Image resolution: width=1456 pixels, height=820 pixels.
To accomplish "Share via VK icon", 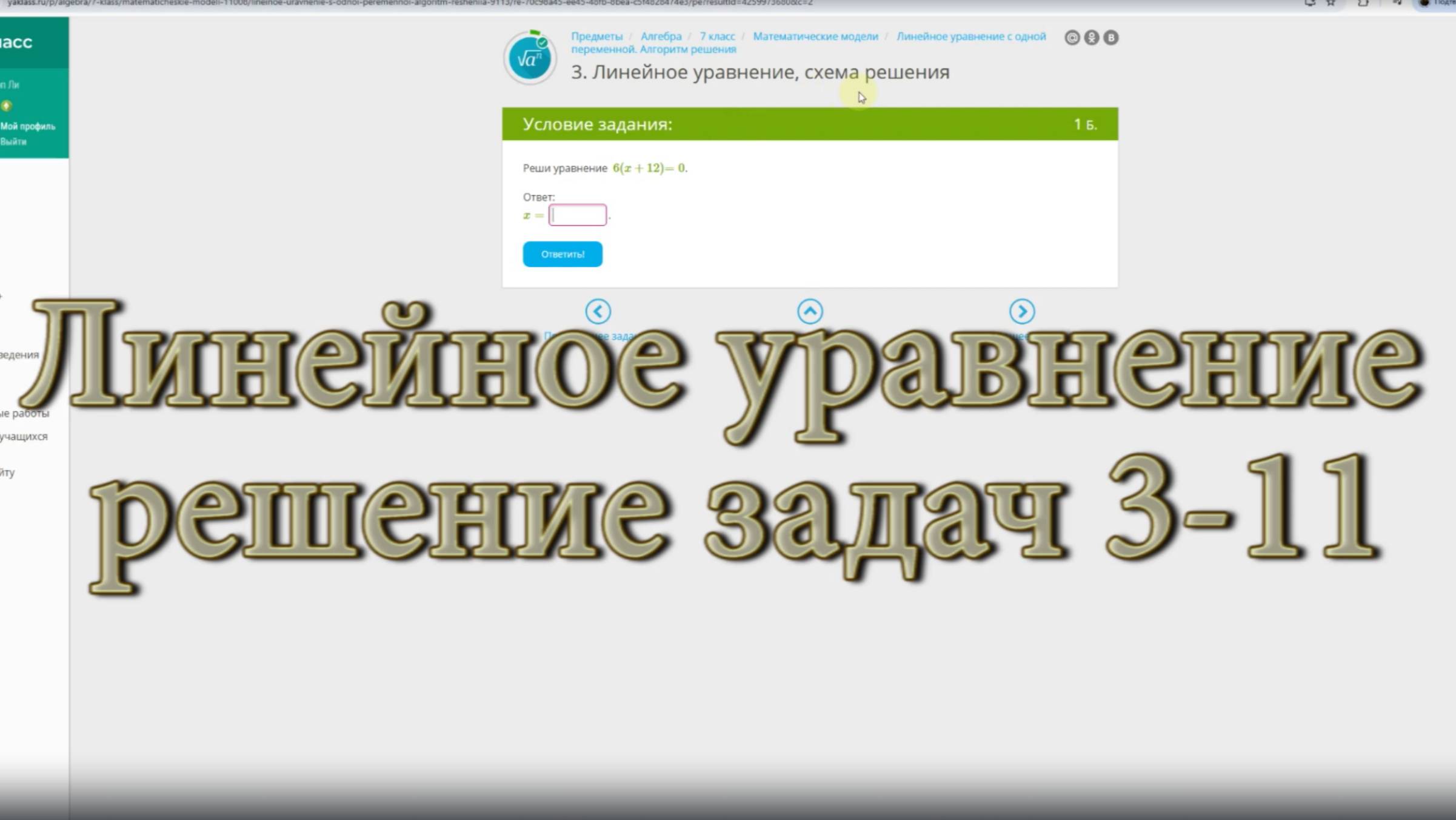I will tap(1110, 38).
